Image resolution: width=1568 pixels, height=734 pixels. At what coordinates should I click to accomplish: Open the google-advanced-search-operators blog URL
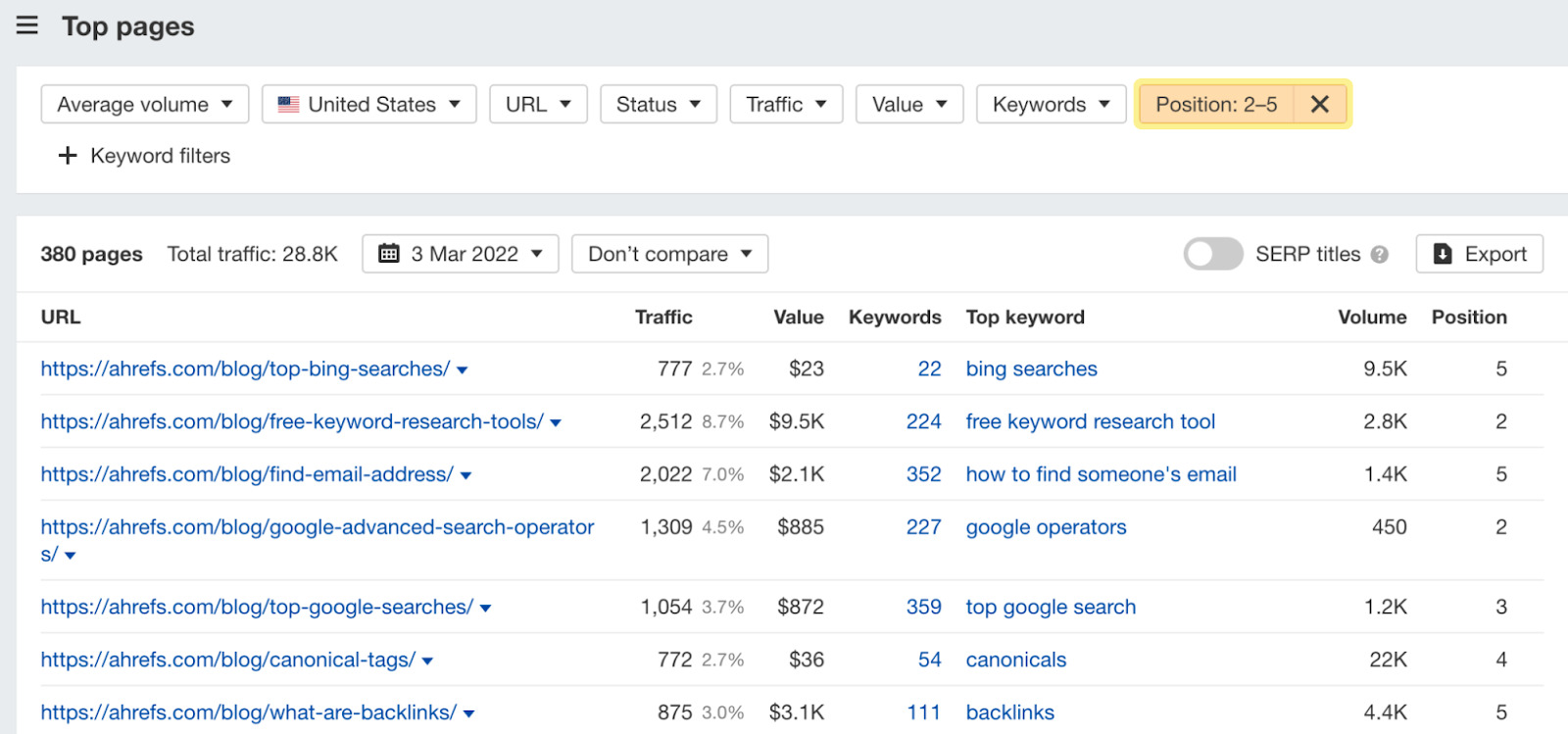pyautogui.click(x=318, y=540)
